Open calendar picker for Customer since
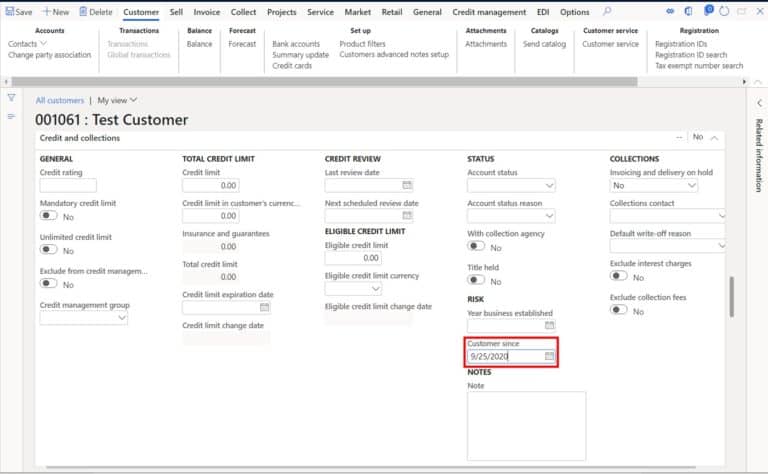This screenshot has height=474, width=768. click(x=550, y=356)
